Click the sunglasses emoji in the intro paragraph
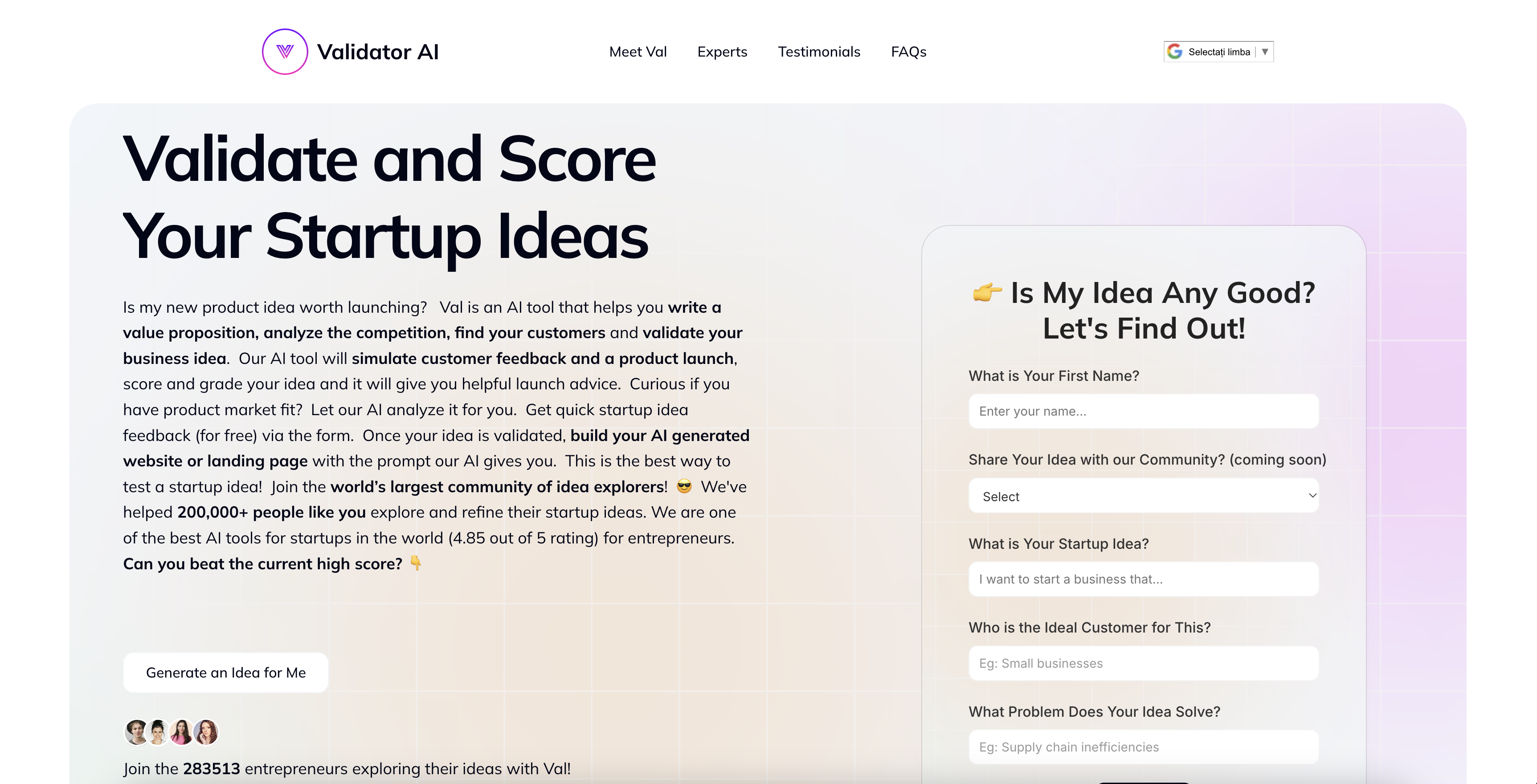This screenshot has height=784, width=1537. (684, 487)
